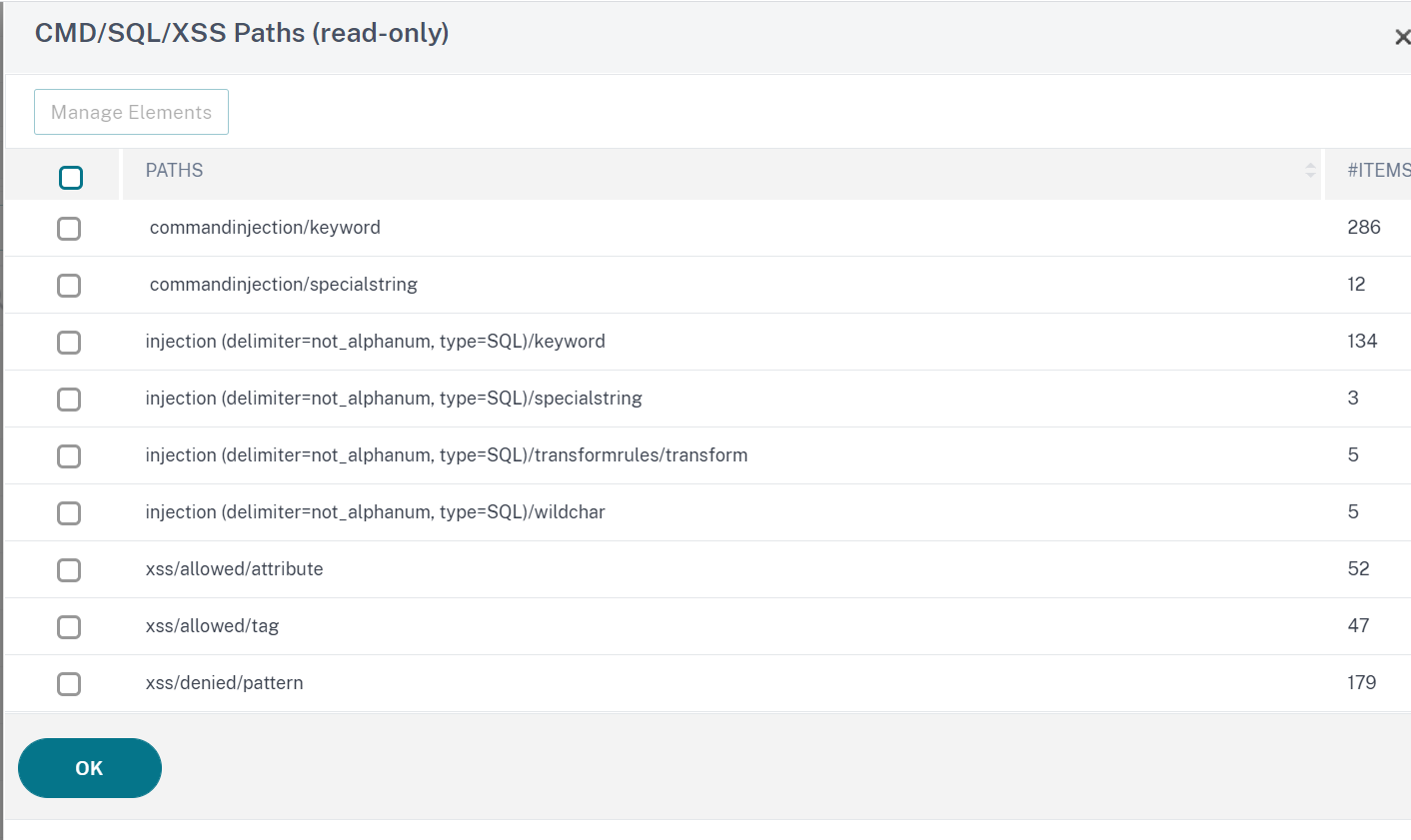This screenshot has height=840, width=1411.
Task: Select the xss/allowed/tag path text
Action: click(x=212, y=626)
